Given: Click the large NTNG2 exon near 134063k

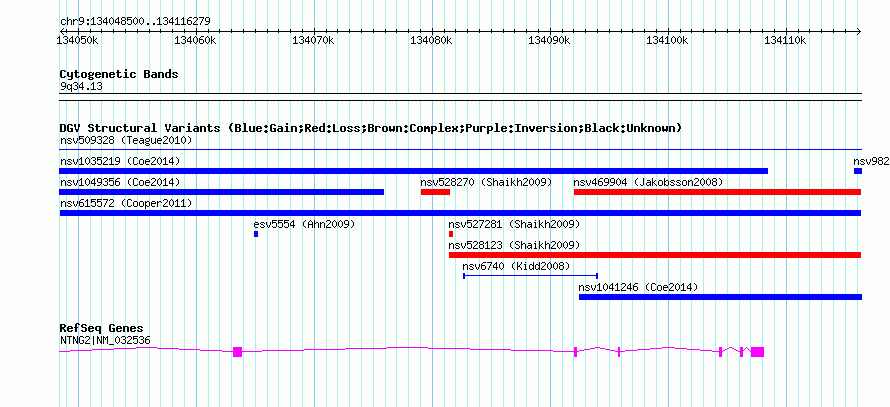Looking at the screenshot, I should (237, 352).
